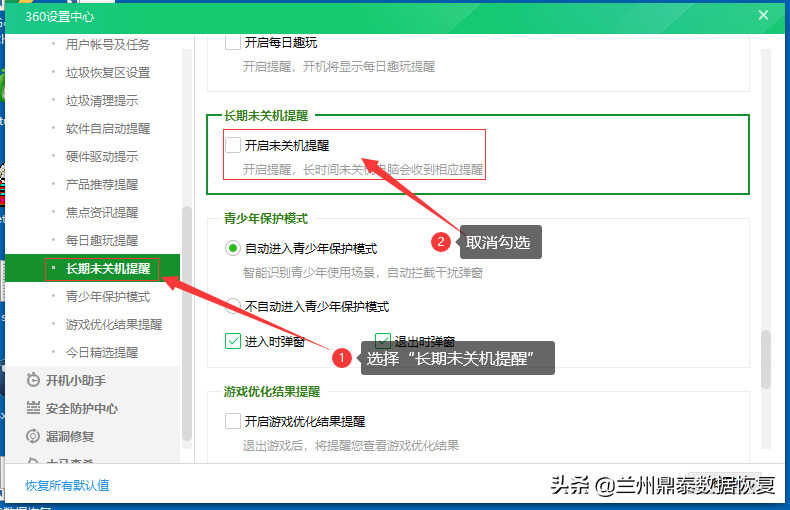Screen dimensions: 790x510
Task: Click the right content pane scrollbar thumb
Action: pyautogui.click(x=765, y=359)
